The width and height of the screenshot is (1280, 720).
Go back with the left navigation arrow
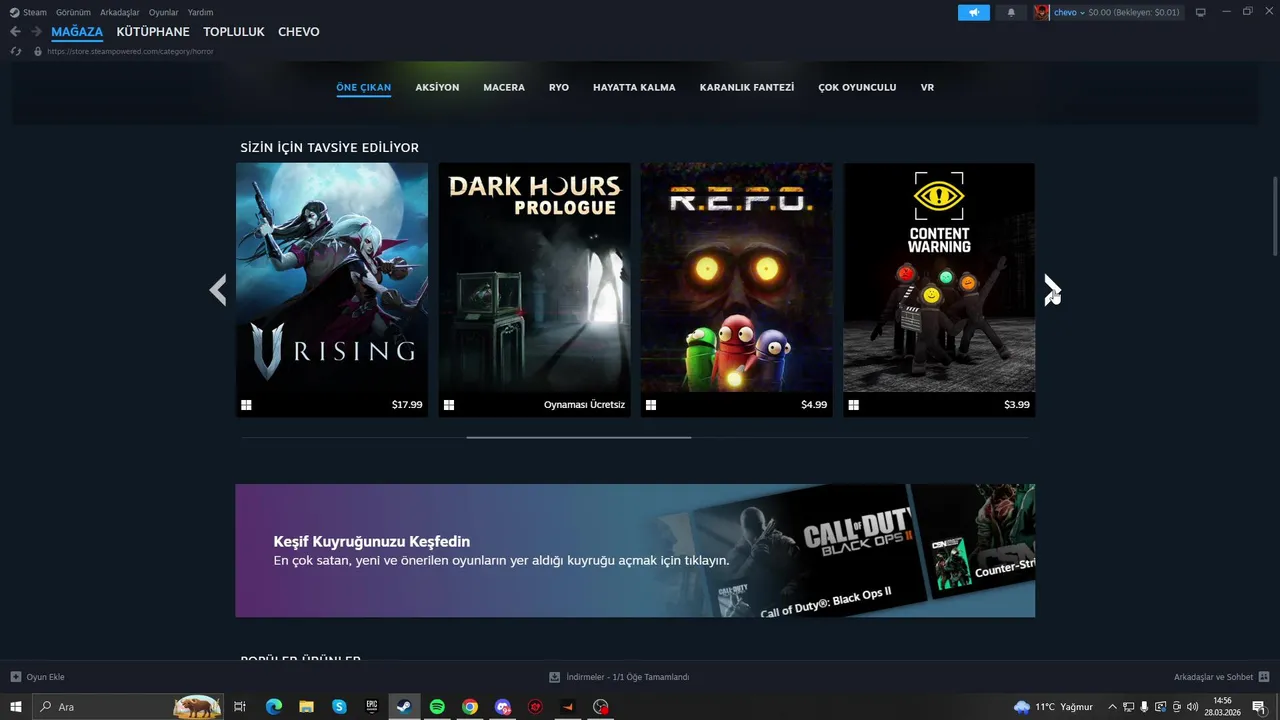click(15, 32)
